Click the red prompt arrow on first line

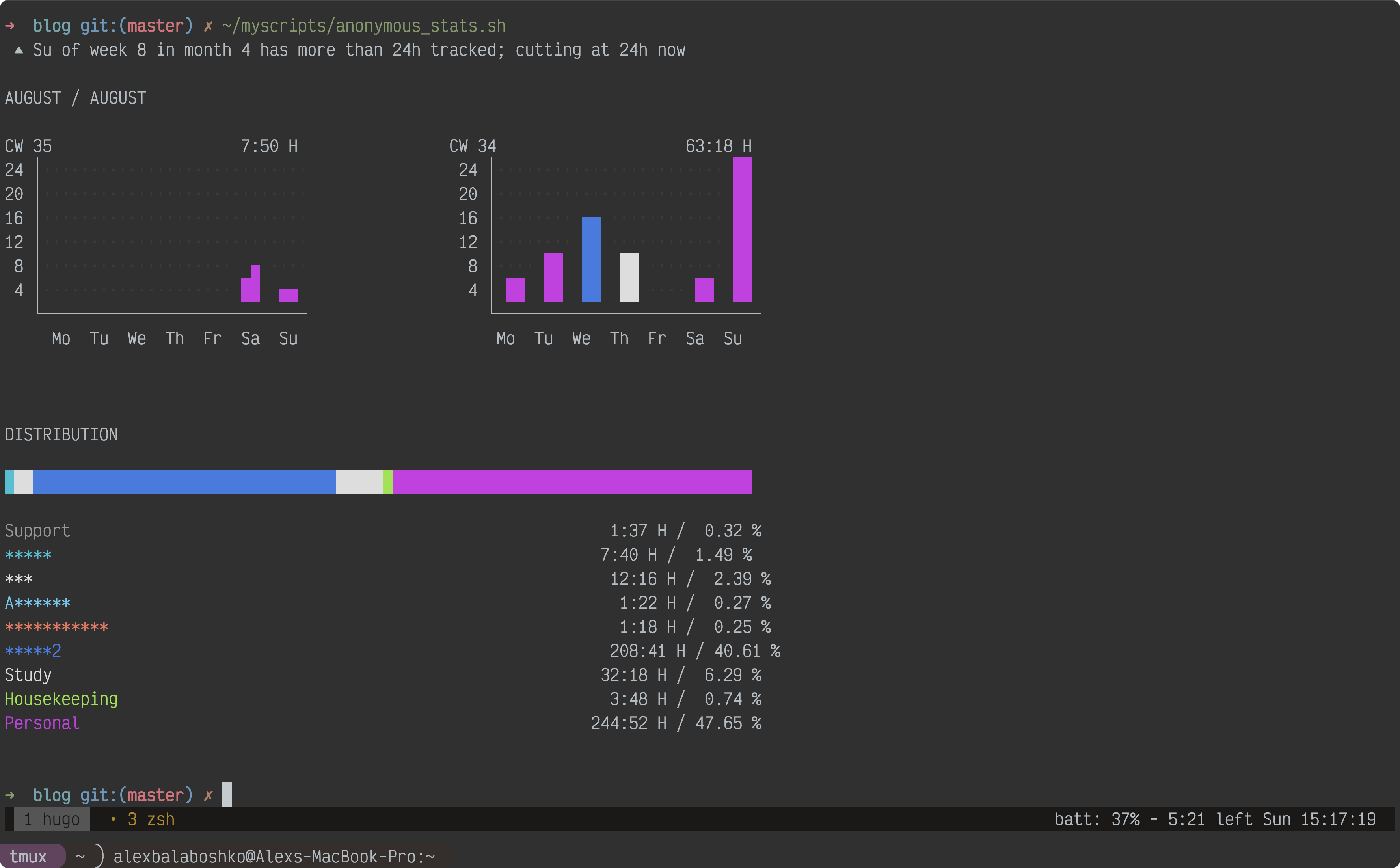(x=10, y=26)
